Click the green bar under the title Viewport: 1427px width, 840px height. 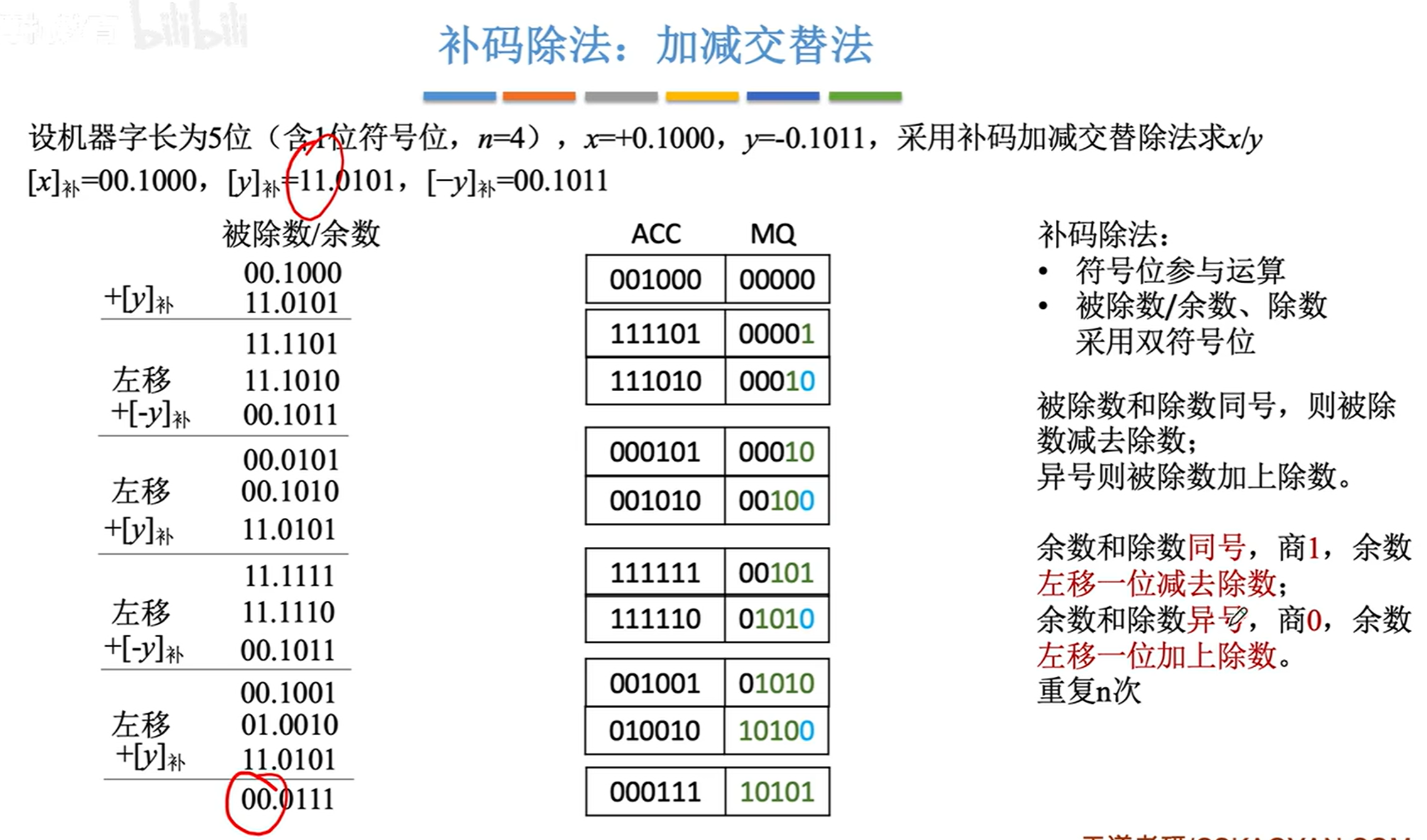click(x=865, y=96)
